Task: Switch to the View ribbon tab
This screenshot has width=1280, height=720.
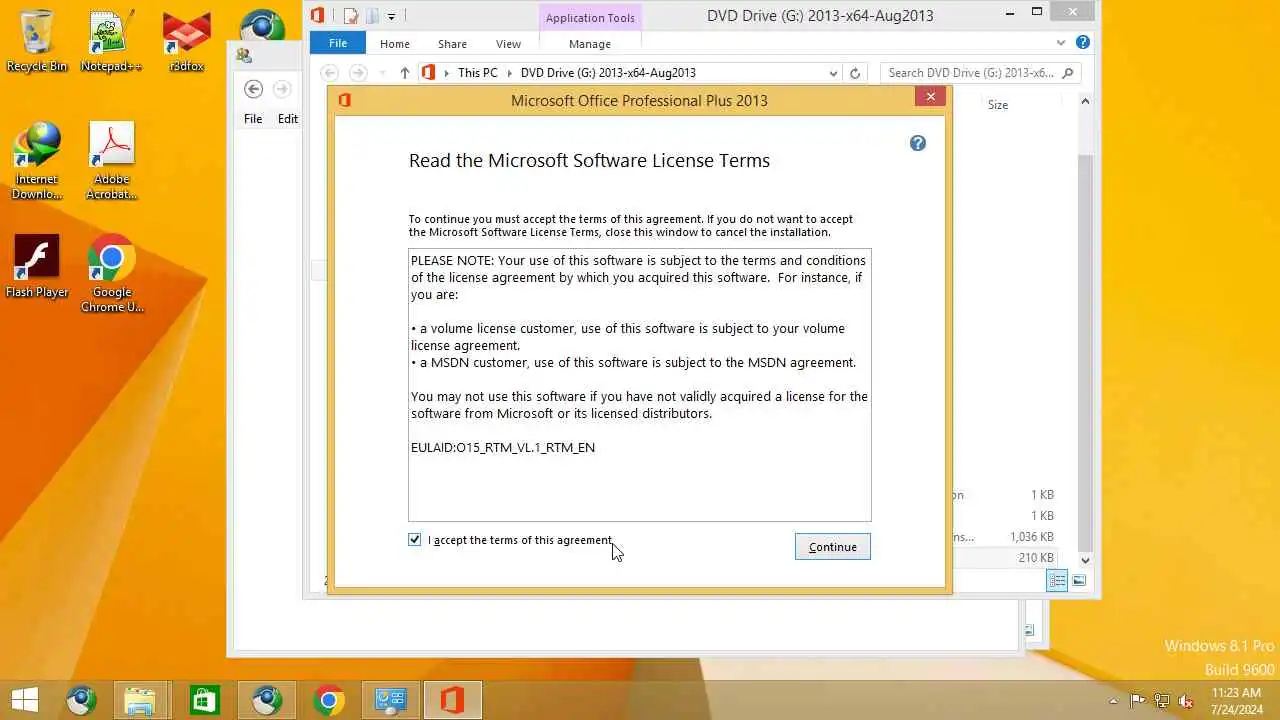Action: point(508,44)
